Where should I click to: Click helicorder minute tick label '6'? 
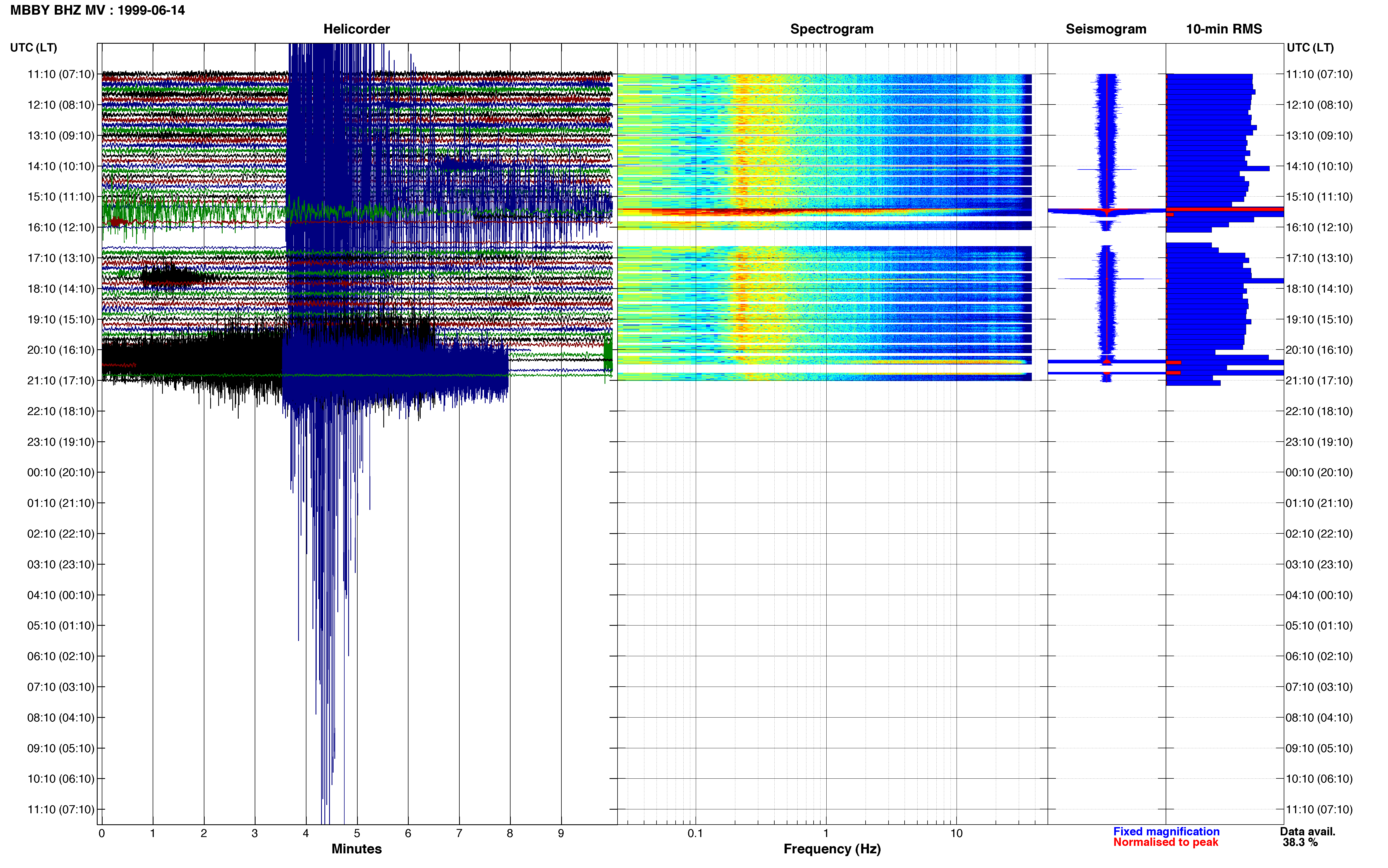coord(408,833)
